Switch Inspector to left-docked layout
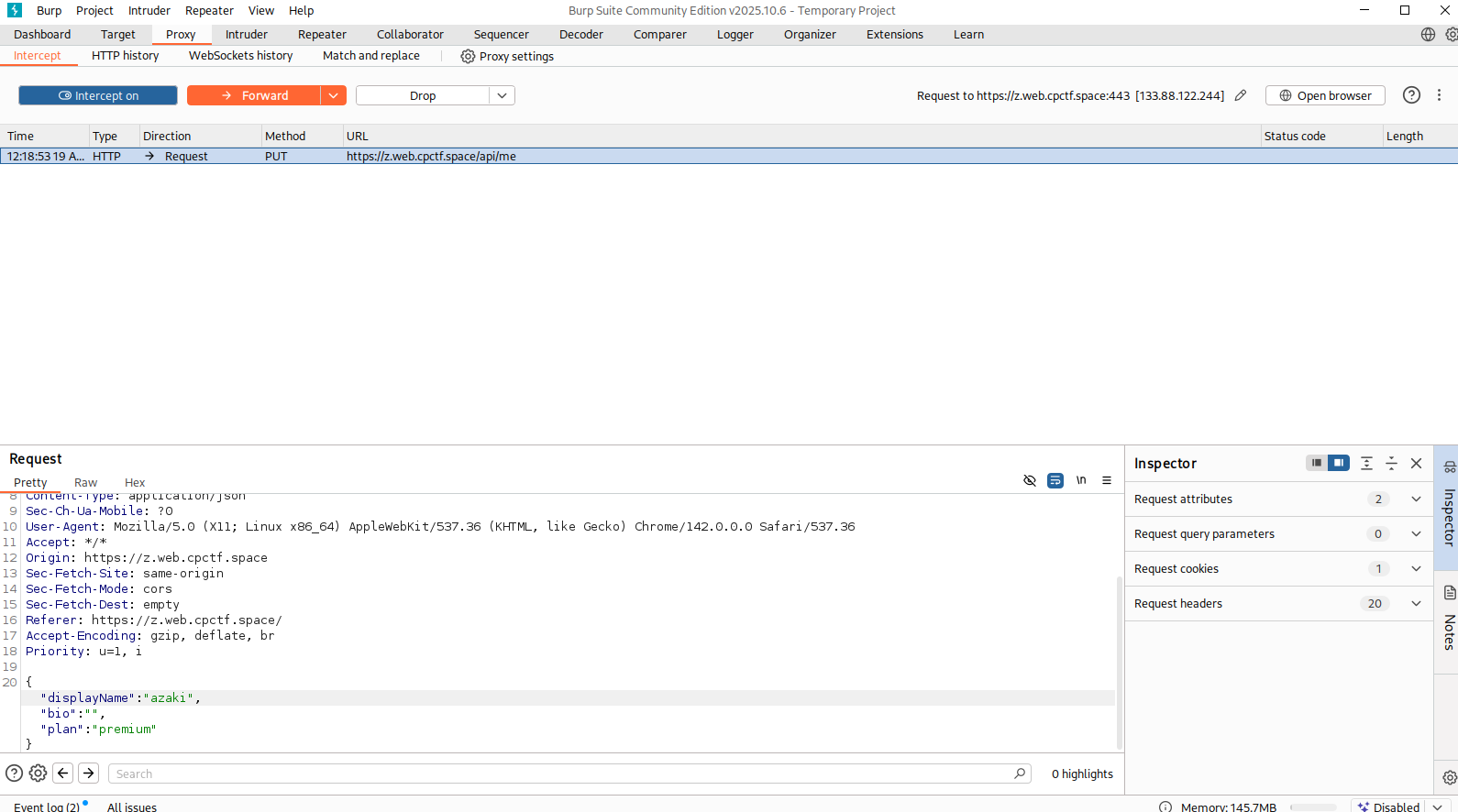This screenshot has height=812, width=1458. [1317, 463]
